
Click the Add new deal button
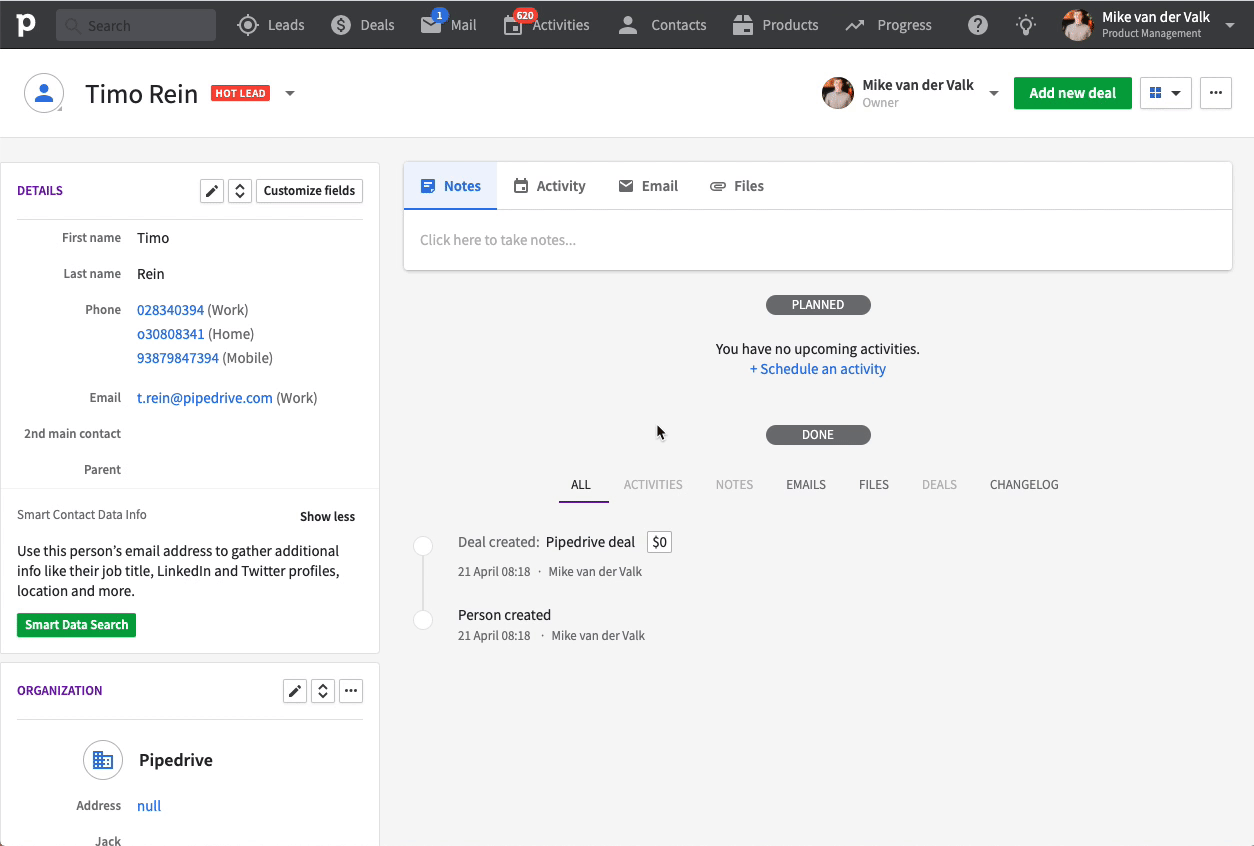pos(1072,93)
